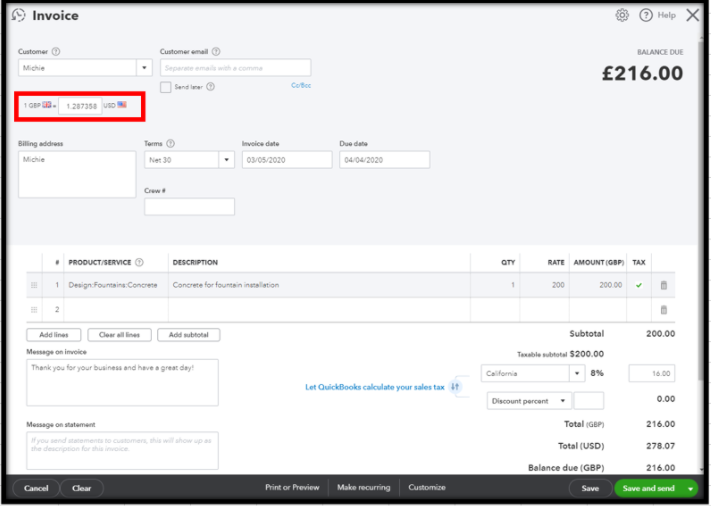Click the recent transactions clock icon
The width and height of the screenshot is (711, 506).
(19, 15)
